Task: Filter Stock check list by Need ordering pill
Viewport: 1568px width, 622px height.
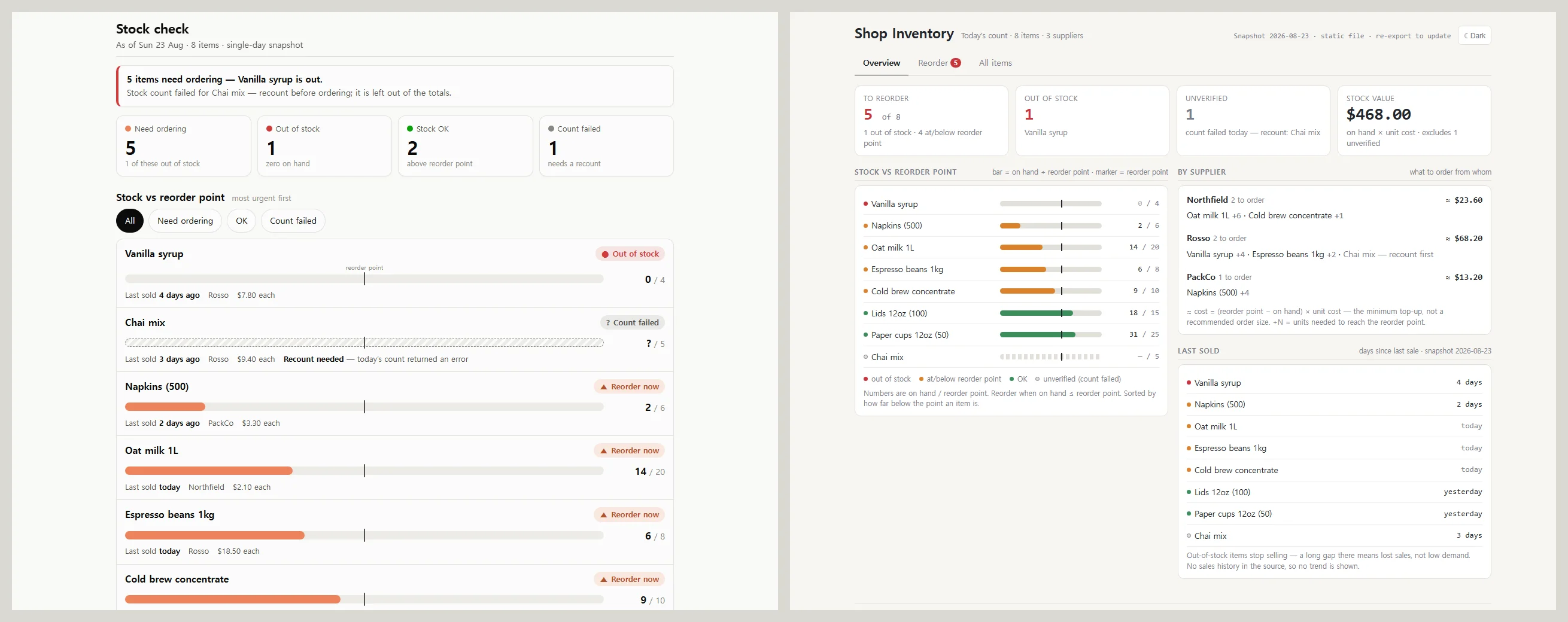Action: coord(185,221)
